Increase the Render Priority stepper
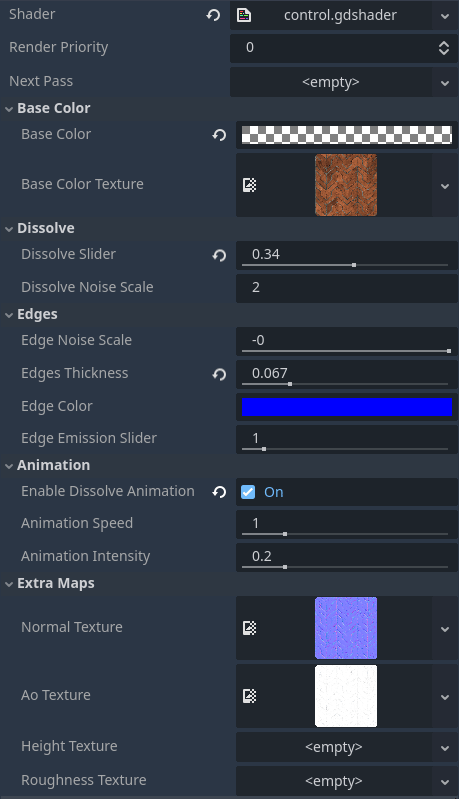This screenshot has width=459, height=799. tap(444, 44)
